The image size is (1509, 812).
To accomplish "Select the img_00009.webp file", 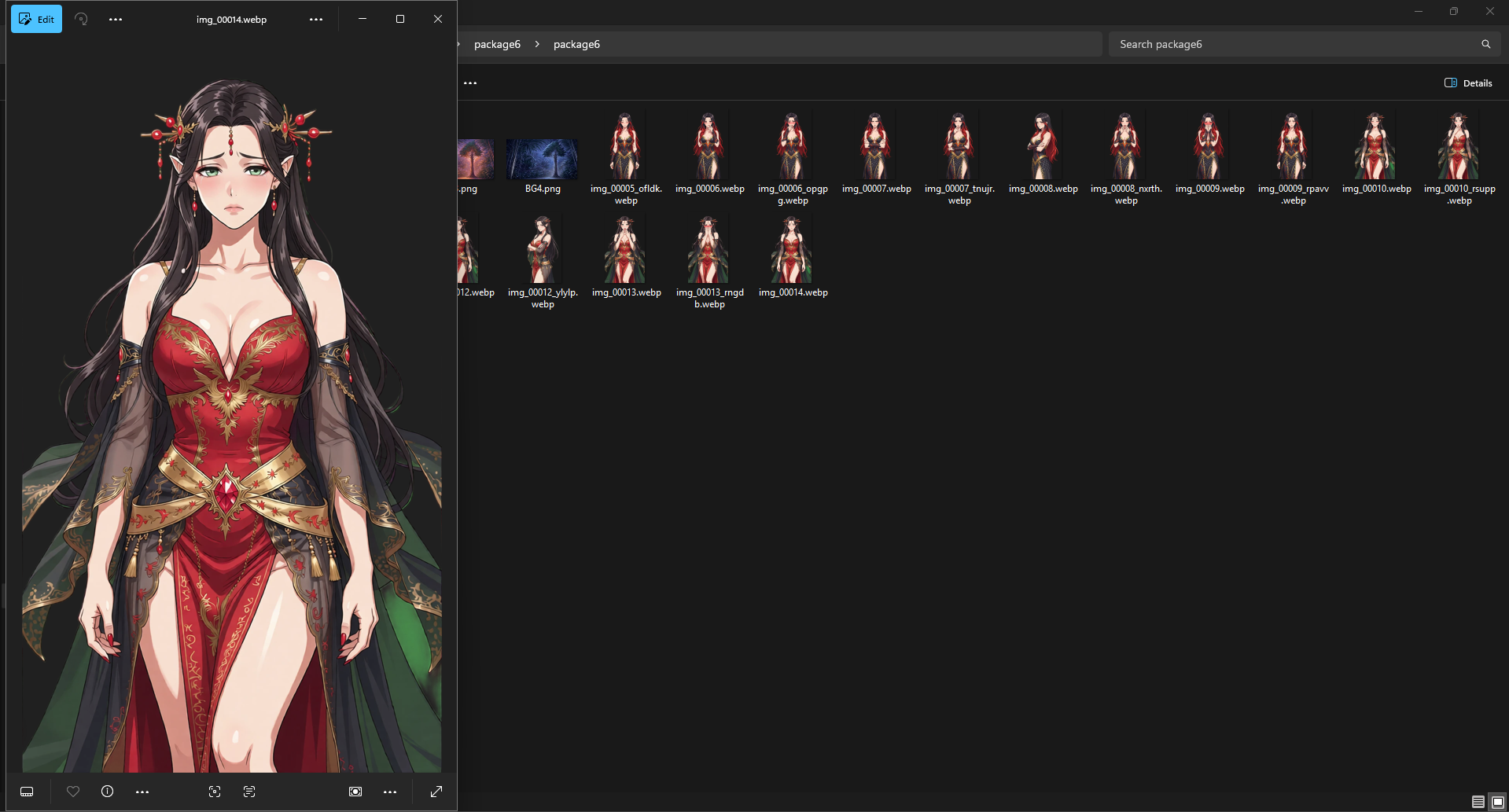I will tap(1209, 155).
